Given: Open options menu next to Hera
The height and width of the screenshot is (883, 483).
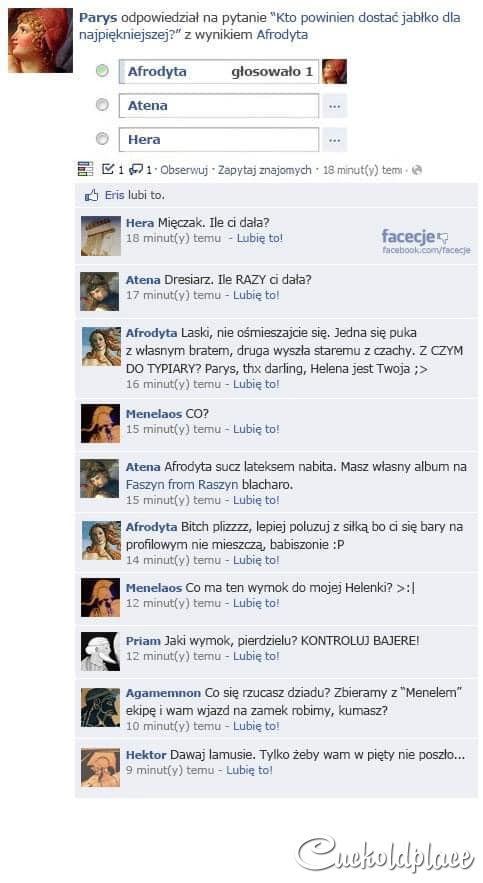Looking at the screenshot, I should [x=334, y=140].
